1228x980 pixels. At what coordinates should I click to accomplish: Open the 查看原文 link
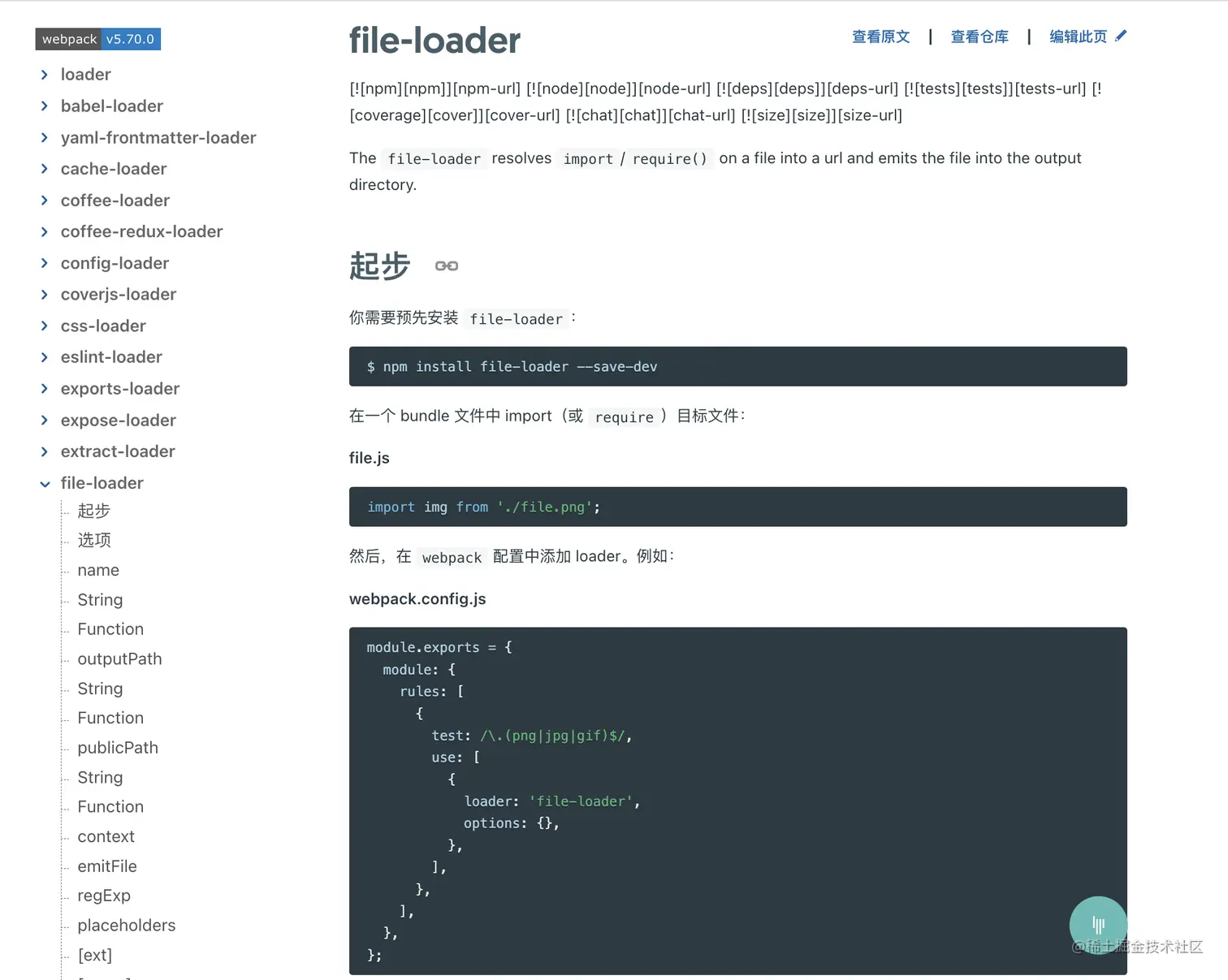click(880, 37)
